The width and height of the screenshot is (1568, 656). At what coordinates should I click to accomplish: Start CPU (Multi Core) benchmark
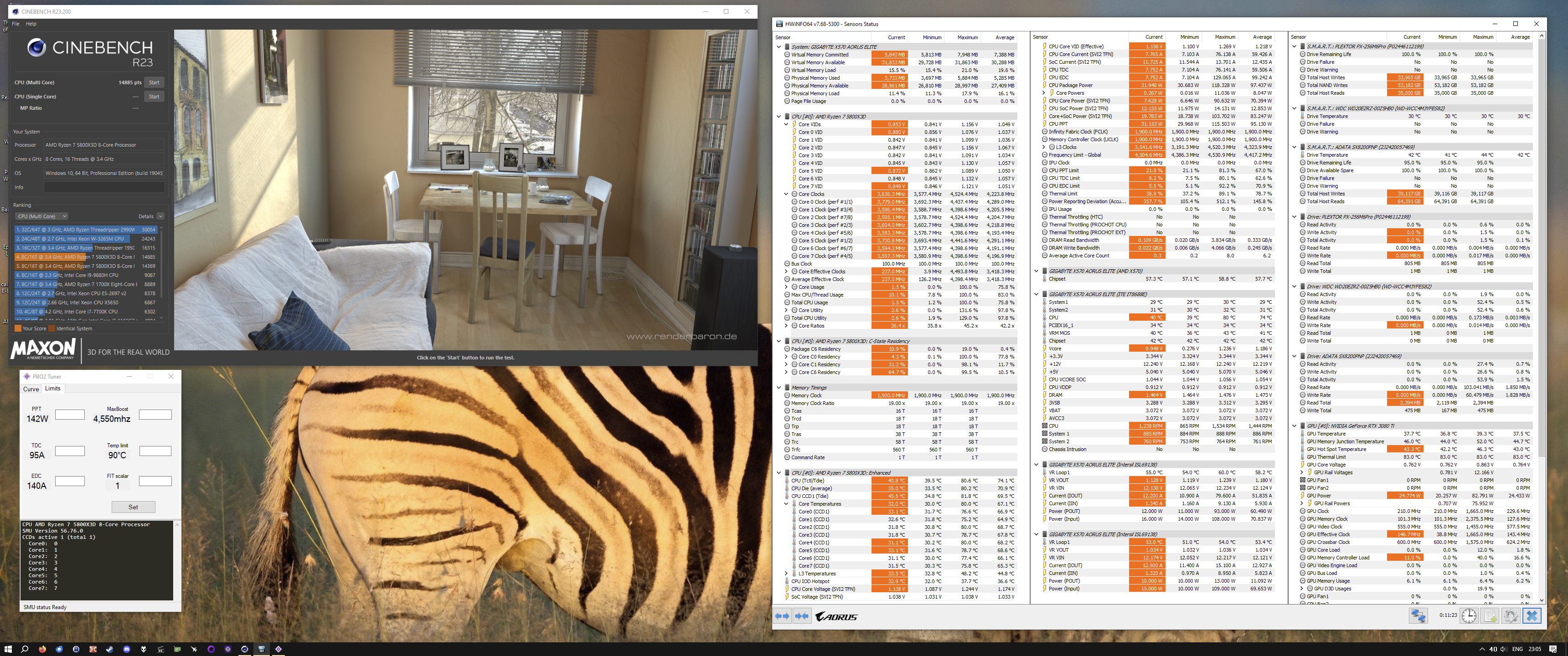[x=154, y=82]
